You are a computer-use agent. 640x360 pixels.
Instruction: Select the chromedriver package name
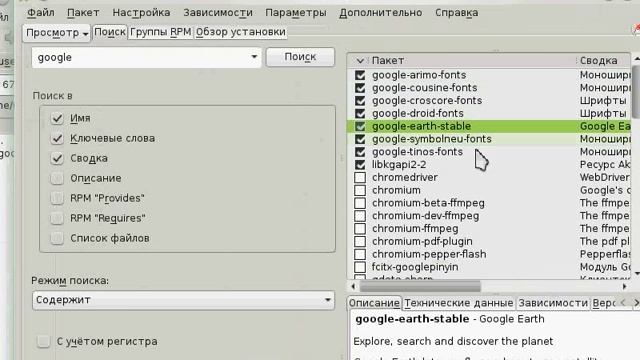pyautogui.click(x=404, y=178)
